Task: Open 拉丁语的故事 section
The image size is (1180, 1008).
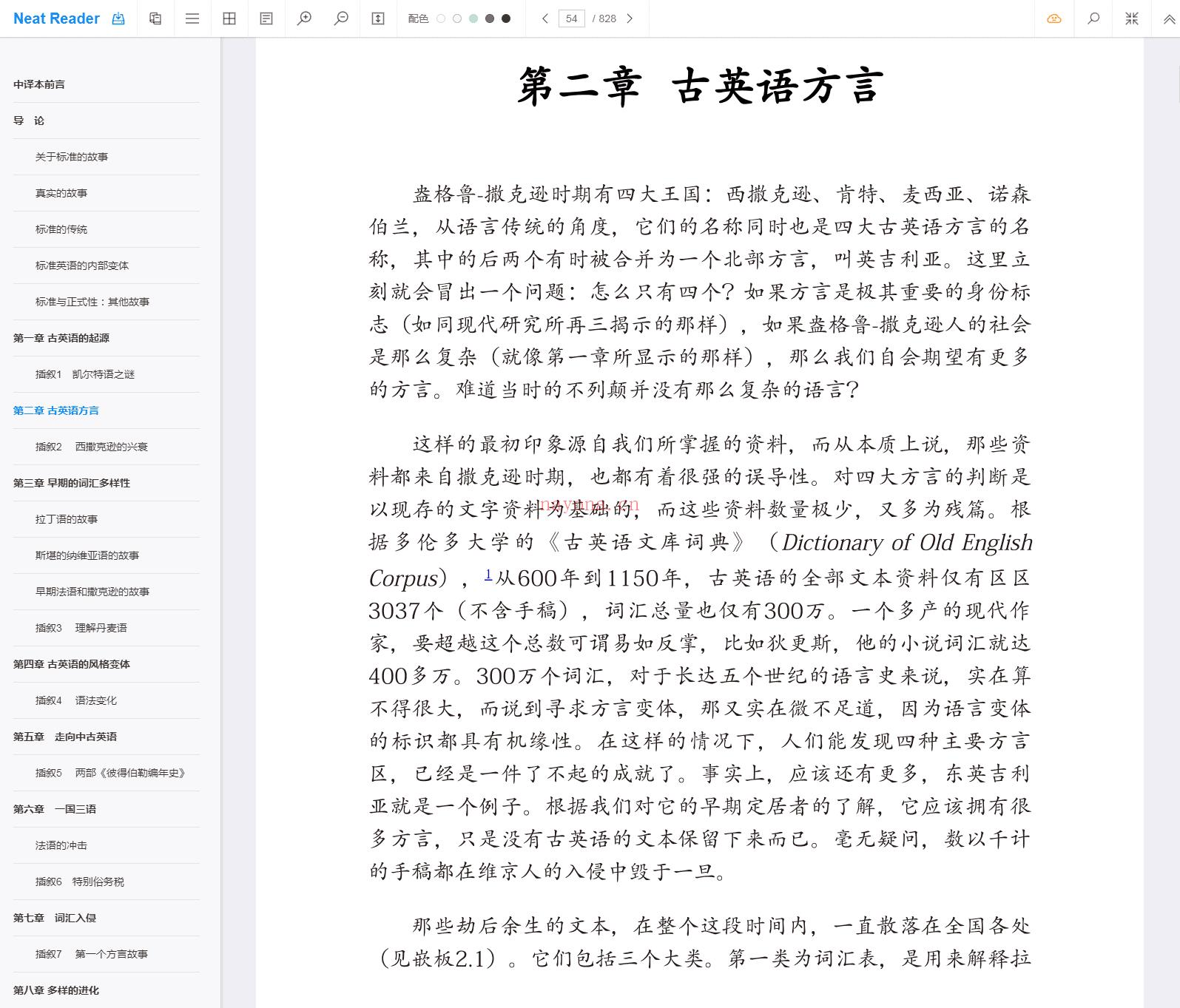Action: point(67,519)
